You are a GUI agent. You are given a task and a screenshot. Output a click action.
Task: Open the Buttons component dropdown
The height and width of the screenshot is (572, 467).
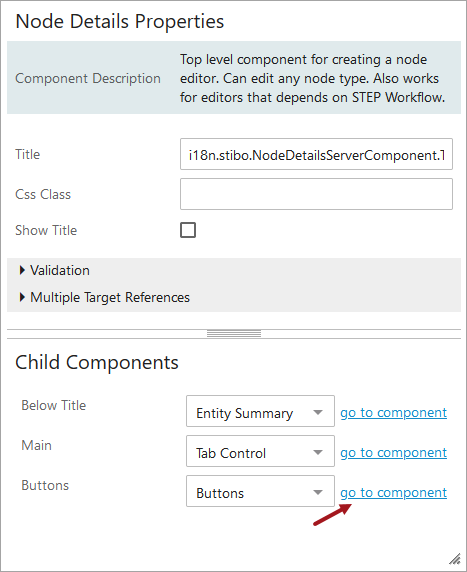point(260,491)
